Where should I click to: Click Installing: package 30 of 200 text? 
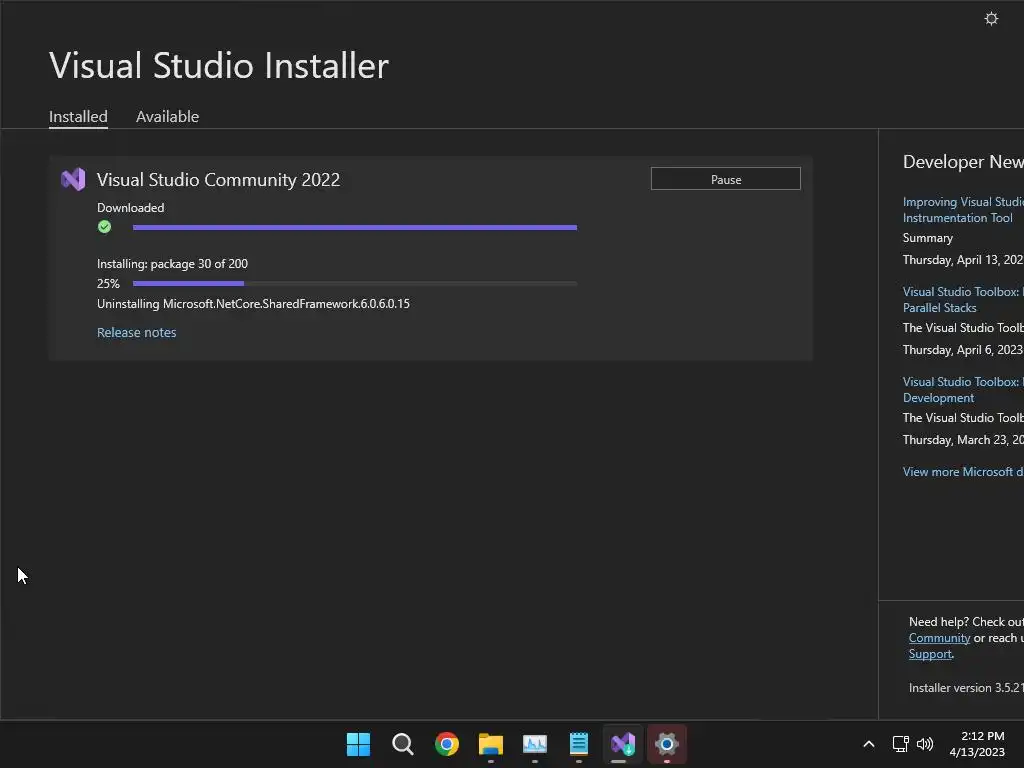tap(172, 264)
